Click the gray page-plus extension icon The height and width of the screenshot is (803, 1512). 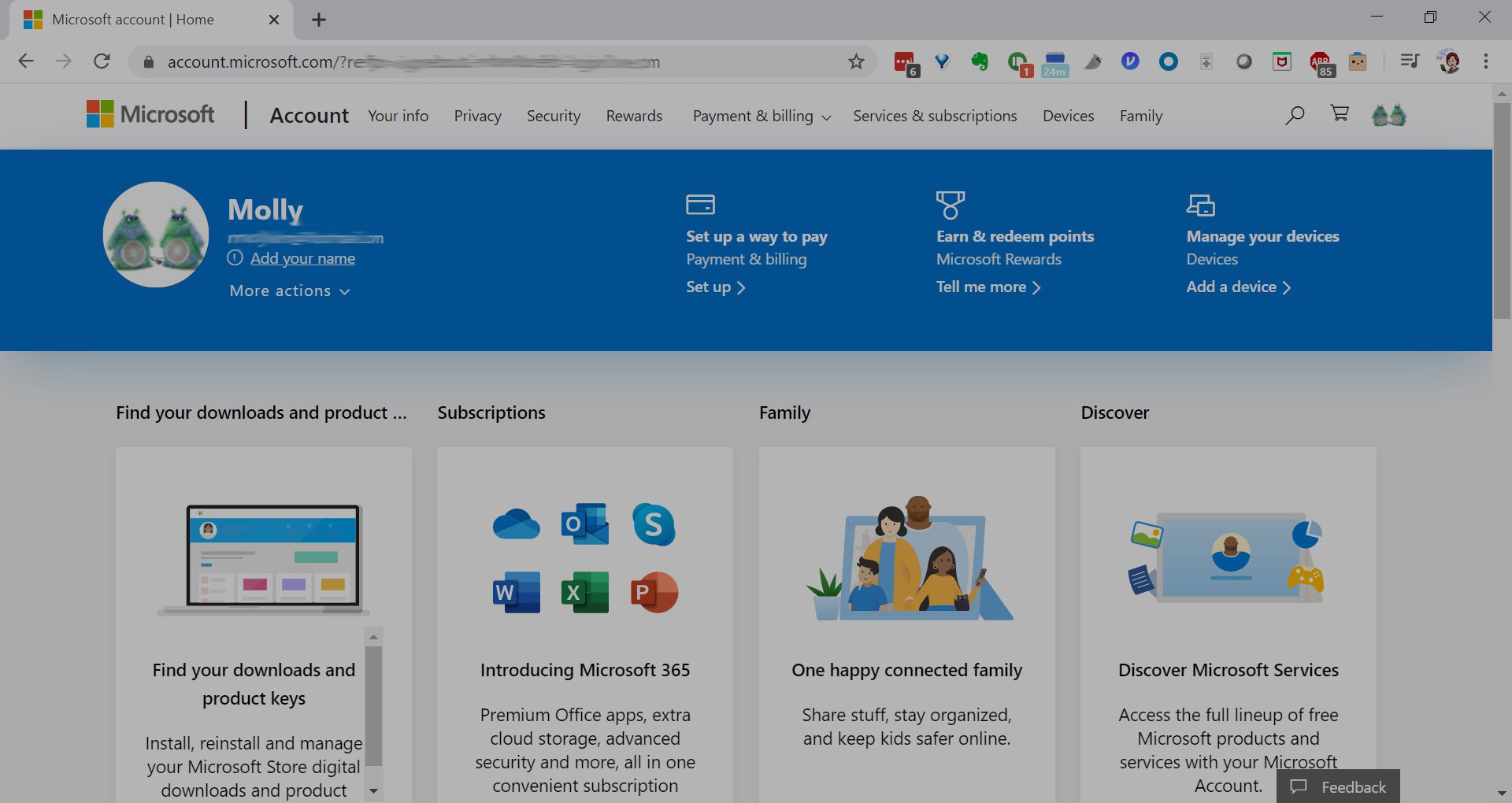[x=1206, y=61]
